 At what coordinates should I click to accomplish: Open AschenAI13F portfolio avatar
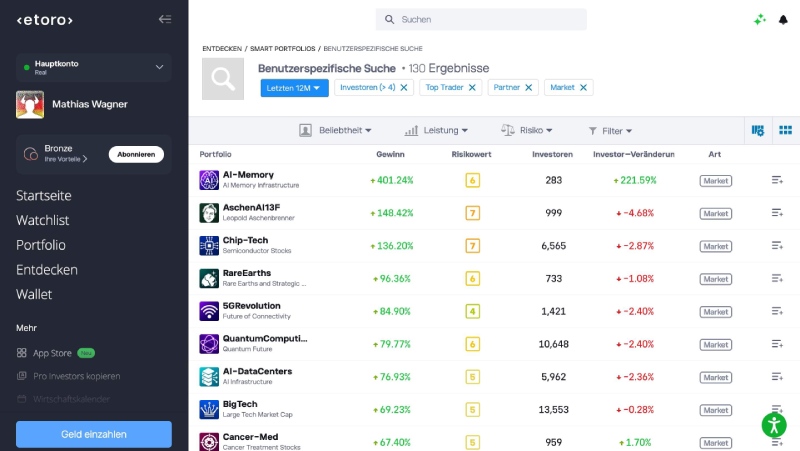pyautogui.click(x=209, y=213)
